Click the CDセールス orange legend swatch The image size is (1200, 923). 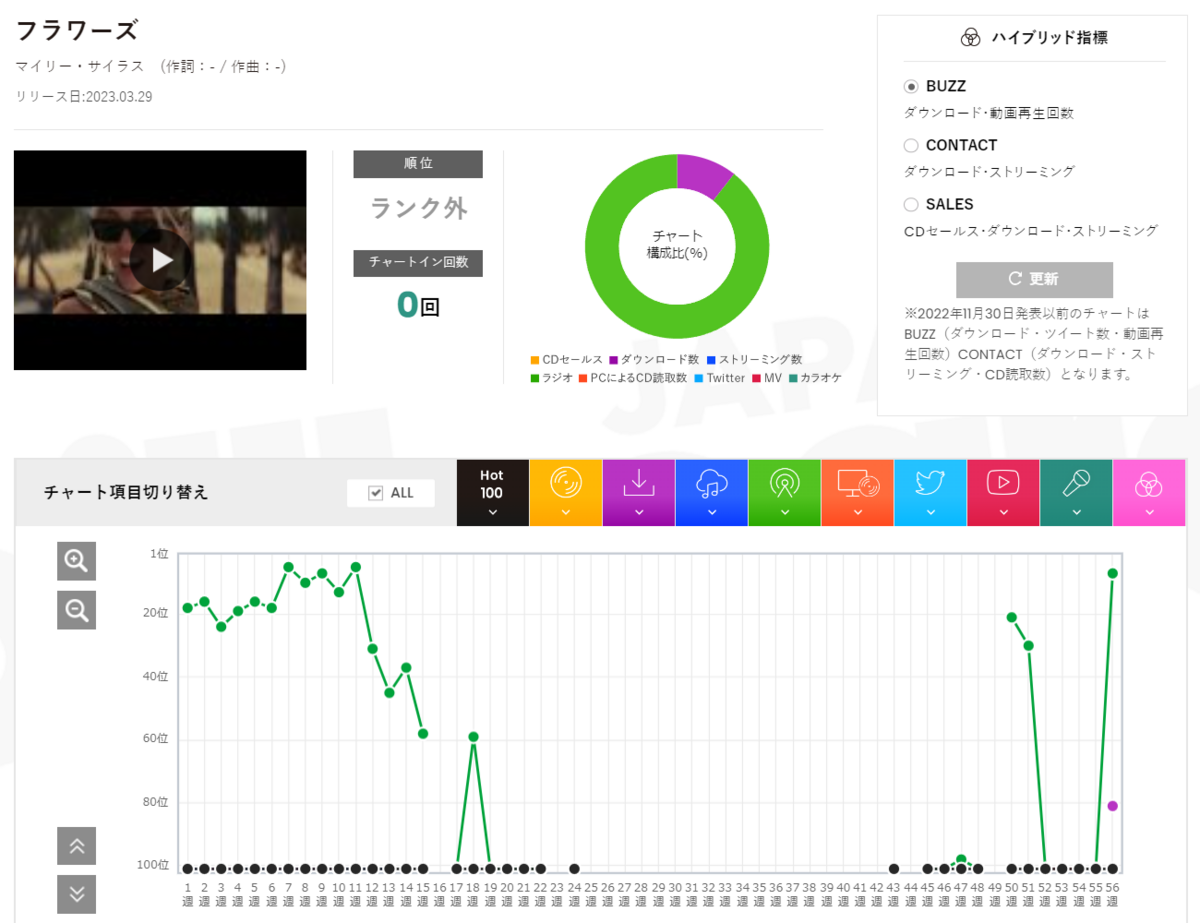[535, 360]
